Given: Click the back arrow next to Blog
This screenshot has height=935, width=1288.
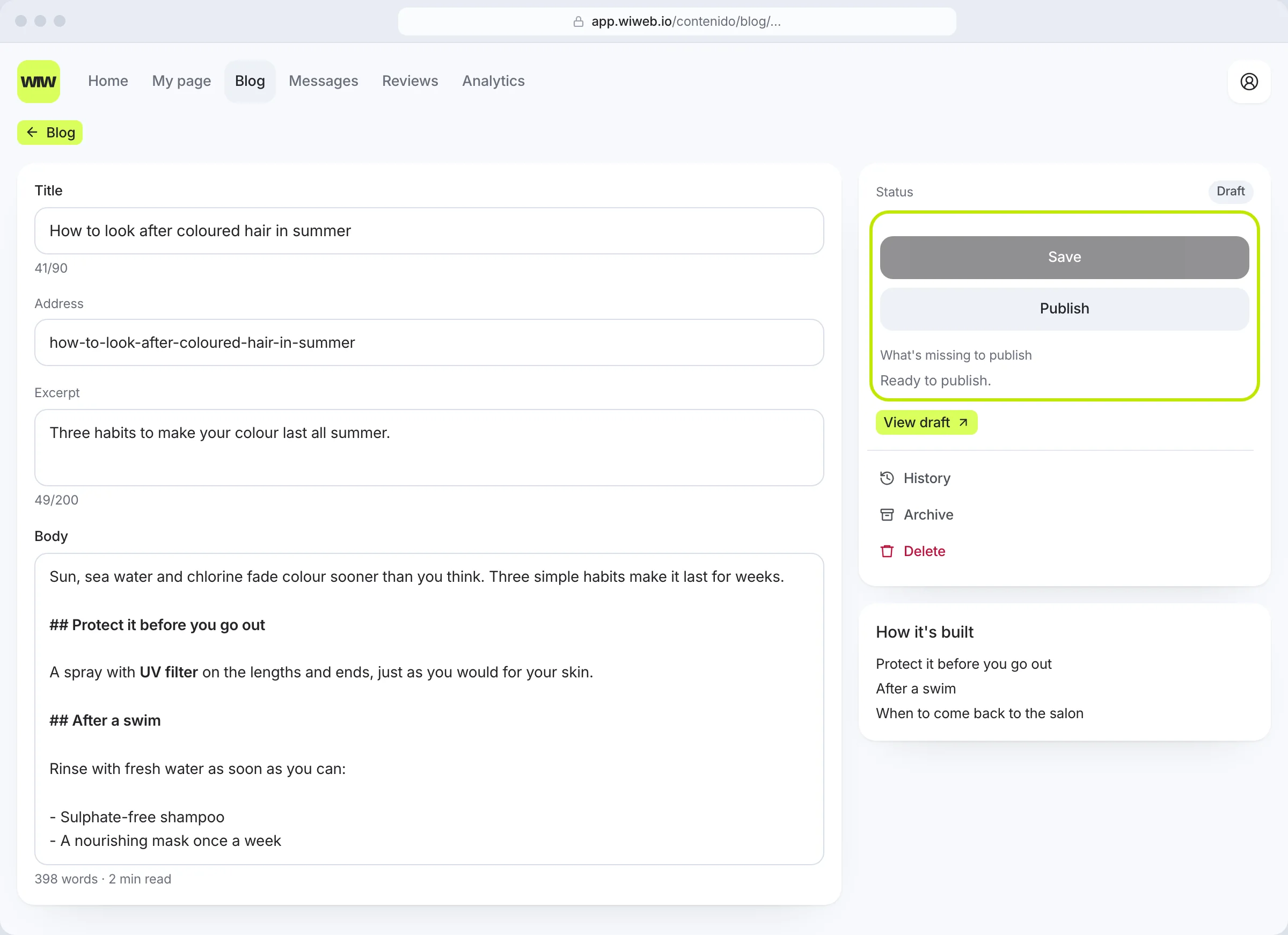Looking at the screenshot, I should [x=32, y=133].
